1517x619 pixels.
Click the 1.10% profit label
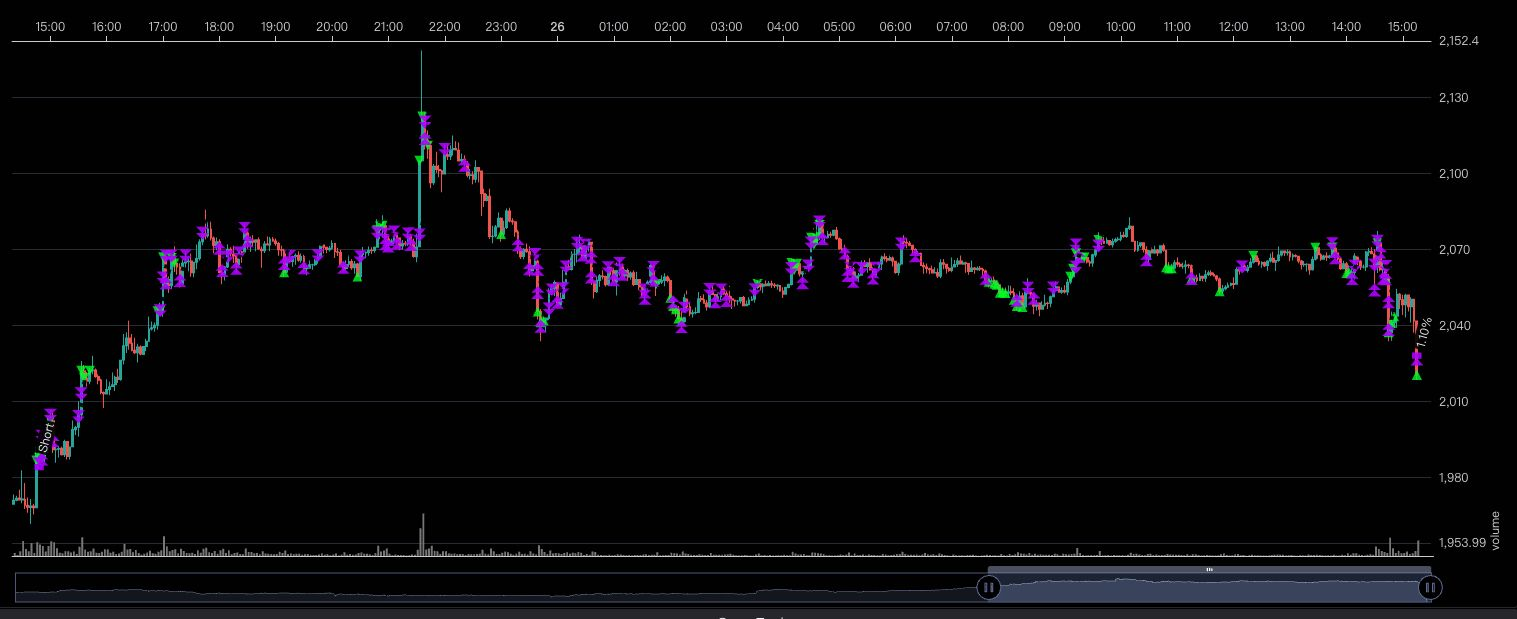(1425, 331)
